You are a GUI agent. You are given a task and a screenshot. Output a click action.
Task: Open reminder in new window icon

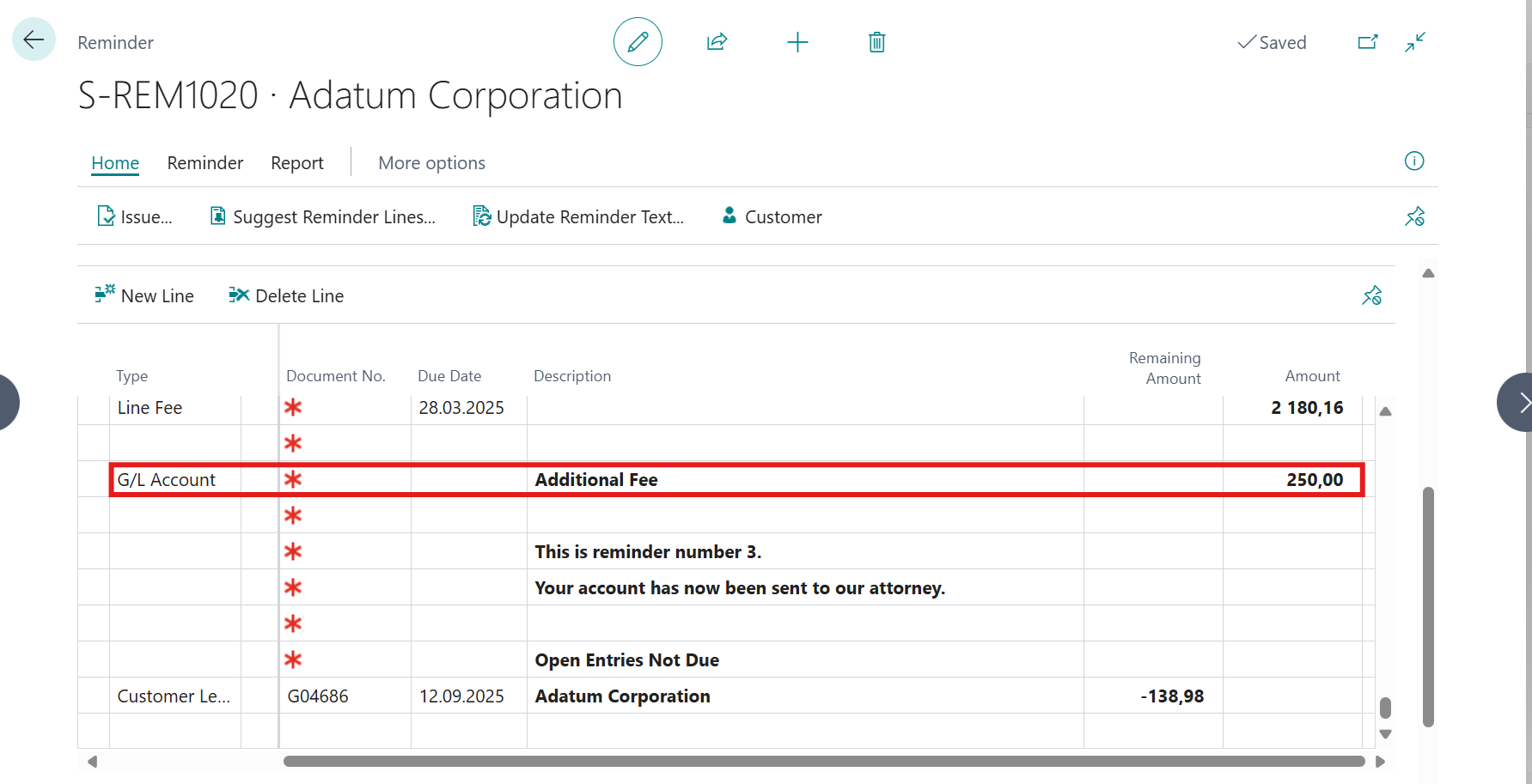[1367, 42]
